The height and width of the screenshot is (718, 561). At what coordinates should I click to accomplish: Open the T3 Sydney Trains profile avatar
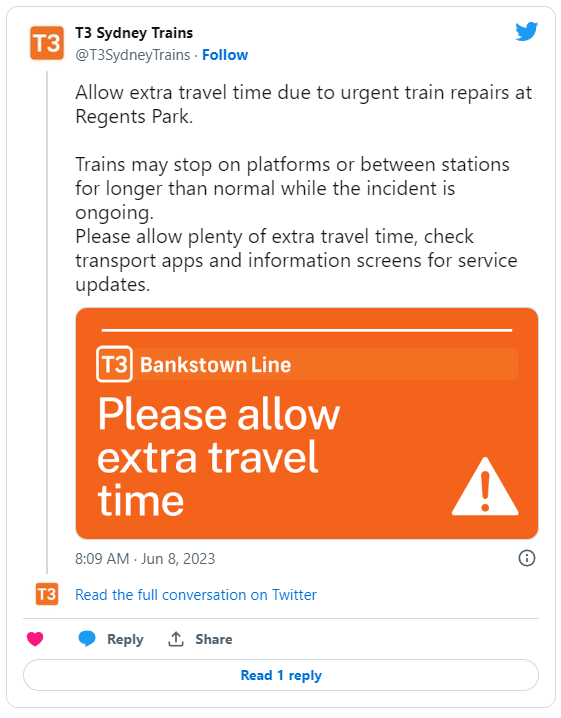click(x=47, y=44)
